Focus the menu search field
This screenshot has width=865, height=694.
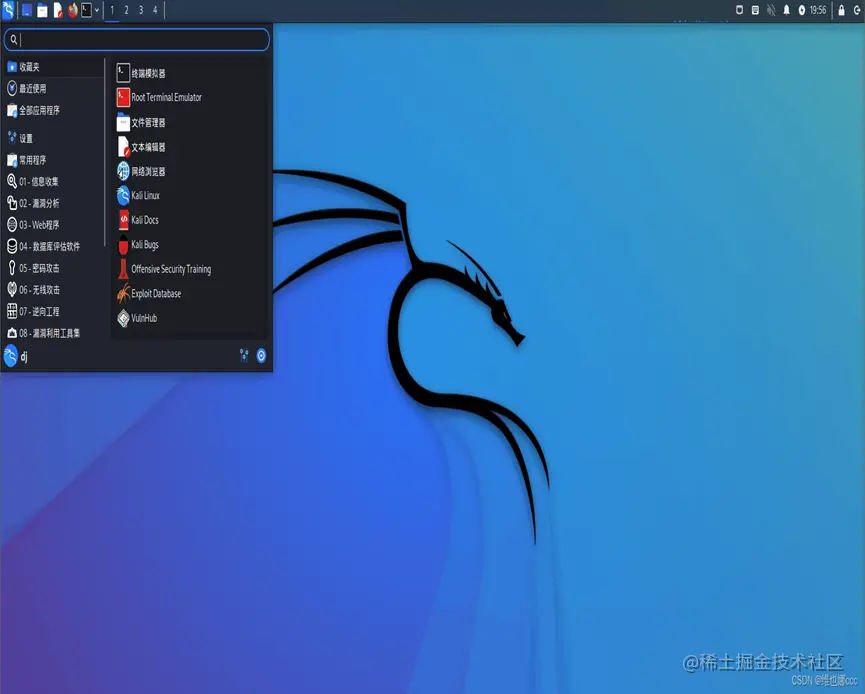[x=137, y=40]
